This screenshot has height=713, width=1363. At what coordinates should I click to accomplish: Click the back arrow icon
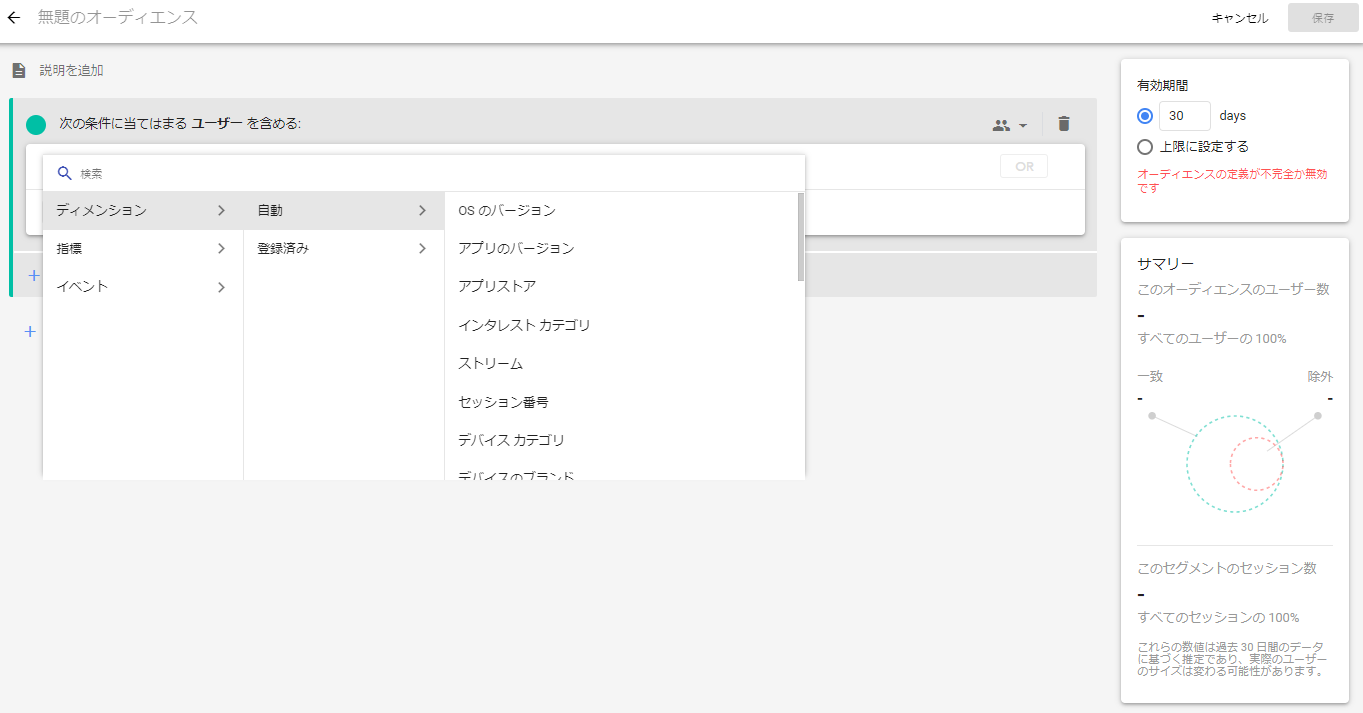point(14,18)
